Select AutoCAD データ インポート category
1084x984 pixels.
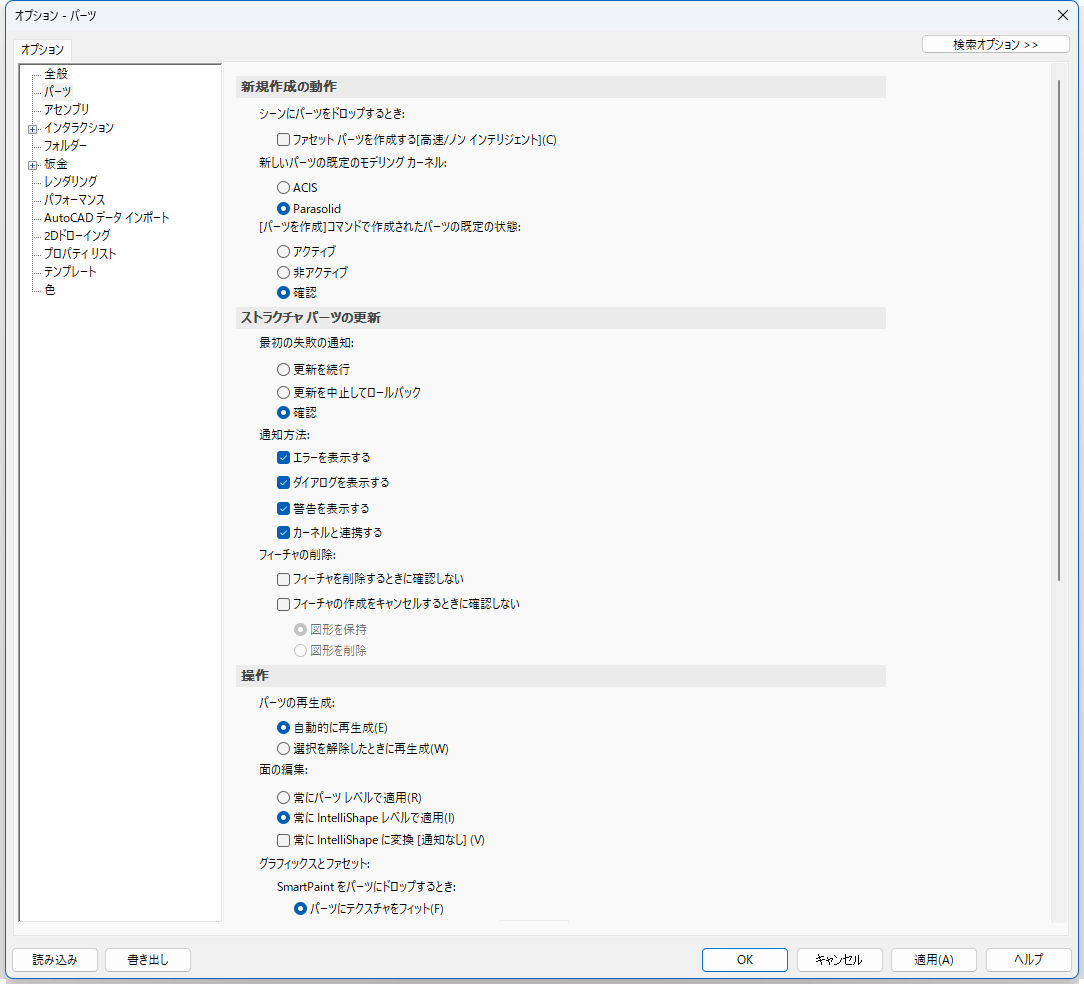pyautogui.click(x=106, y=218)
